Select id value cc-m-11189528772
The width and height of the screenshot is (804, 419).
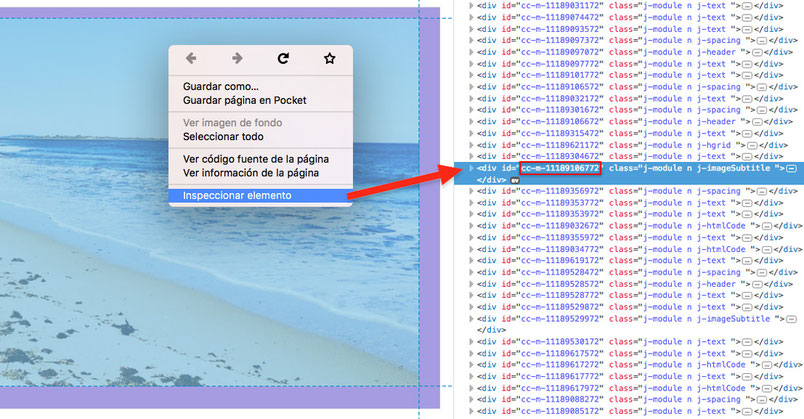coord(560,295)
